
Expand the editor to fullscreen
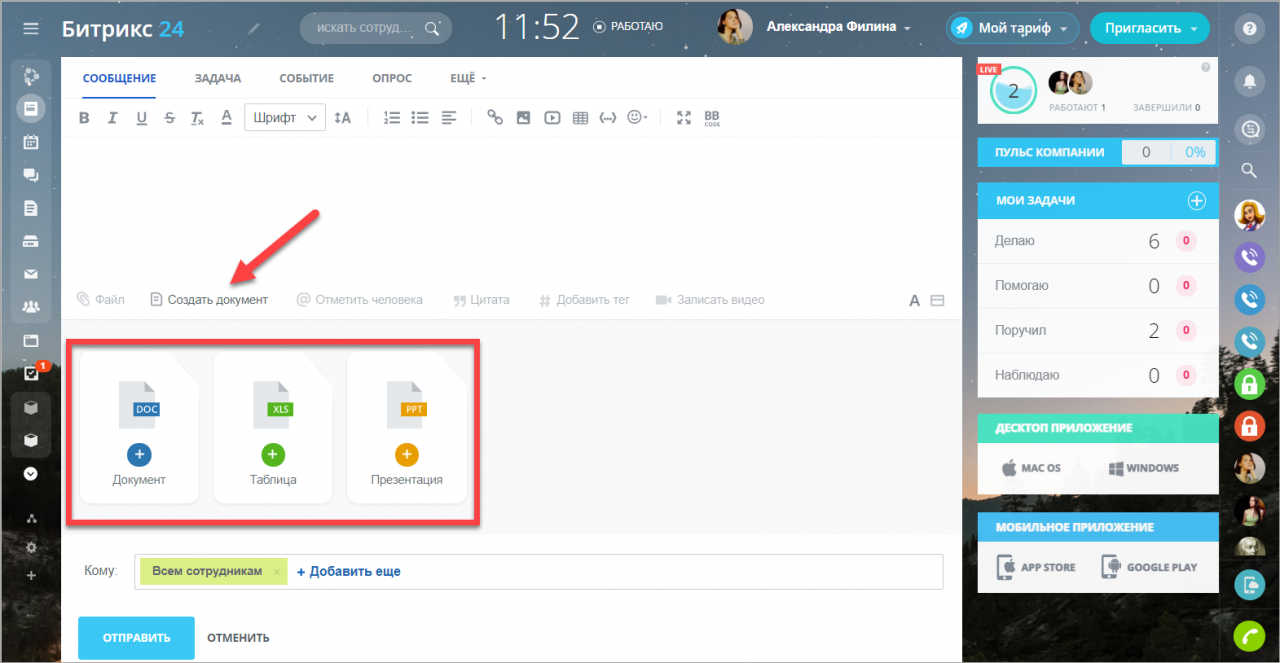[684, 118]
